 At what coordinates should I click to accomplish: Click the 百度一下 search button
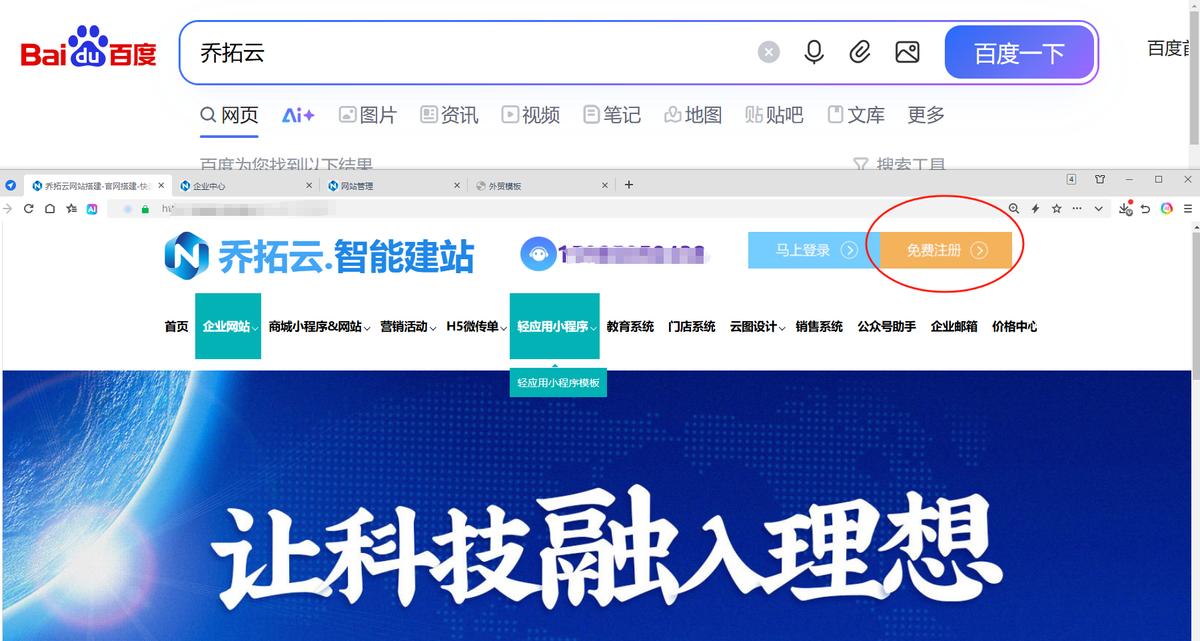tap(1020, 52)
